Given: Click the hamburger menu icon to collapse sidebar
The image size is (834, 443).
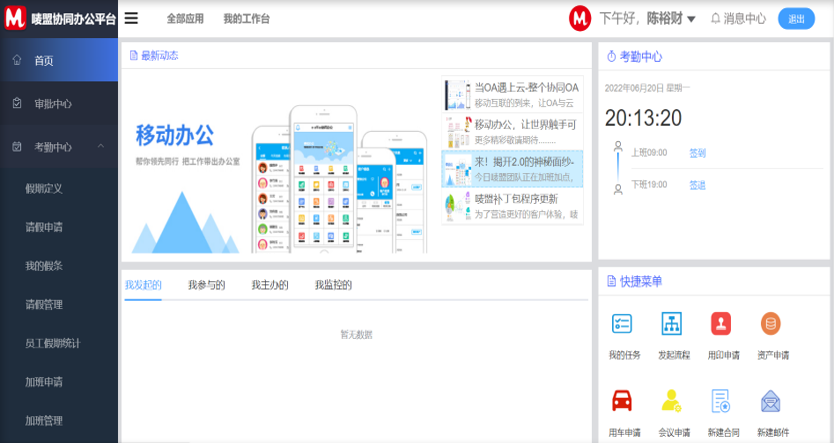Looking at the screenshot, I should (131, 18).
